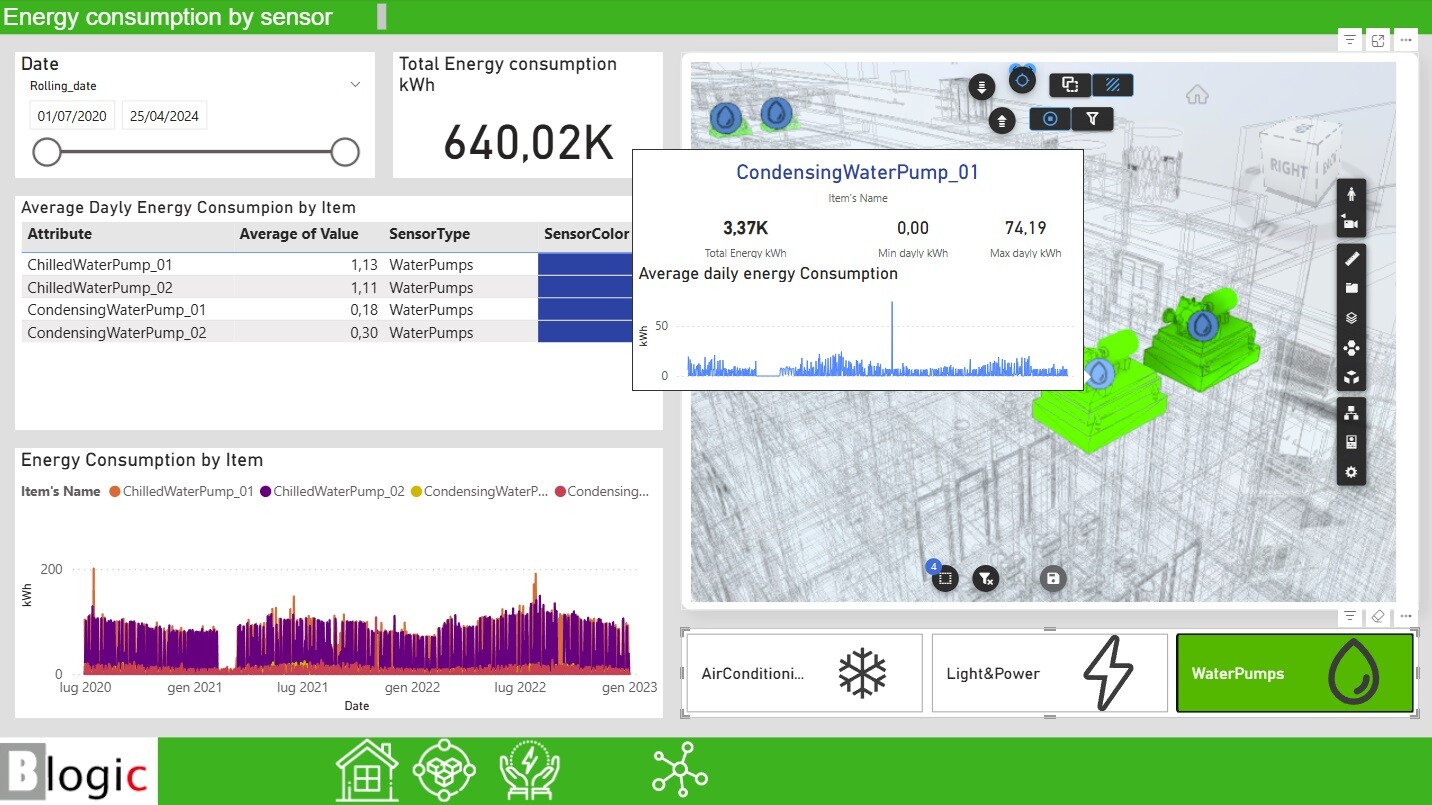The height and width of the screenshot is (805, 1432).
Task: Click the left date slider handle
Action: coord(47,152)
